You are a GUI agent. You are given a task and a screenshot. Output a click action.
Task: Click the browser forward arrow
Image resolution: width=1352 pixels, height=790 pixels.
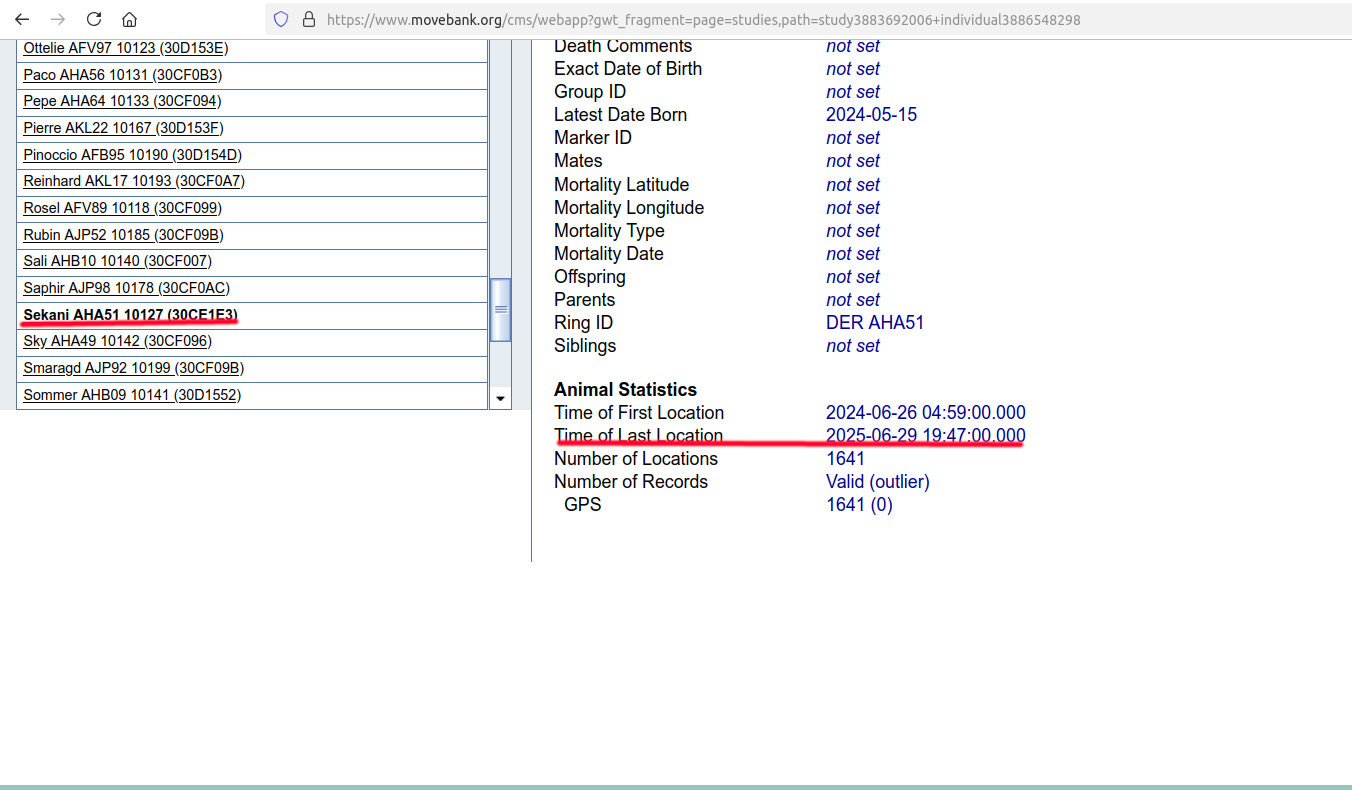point(58,19)
